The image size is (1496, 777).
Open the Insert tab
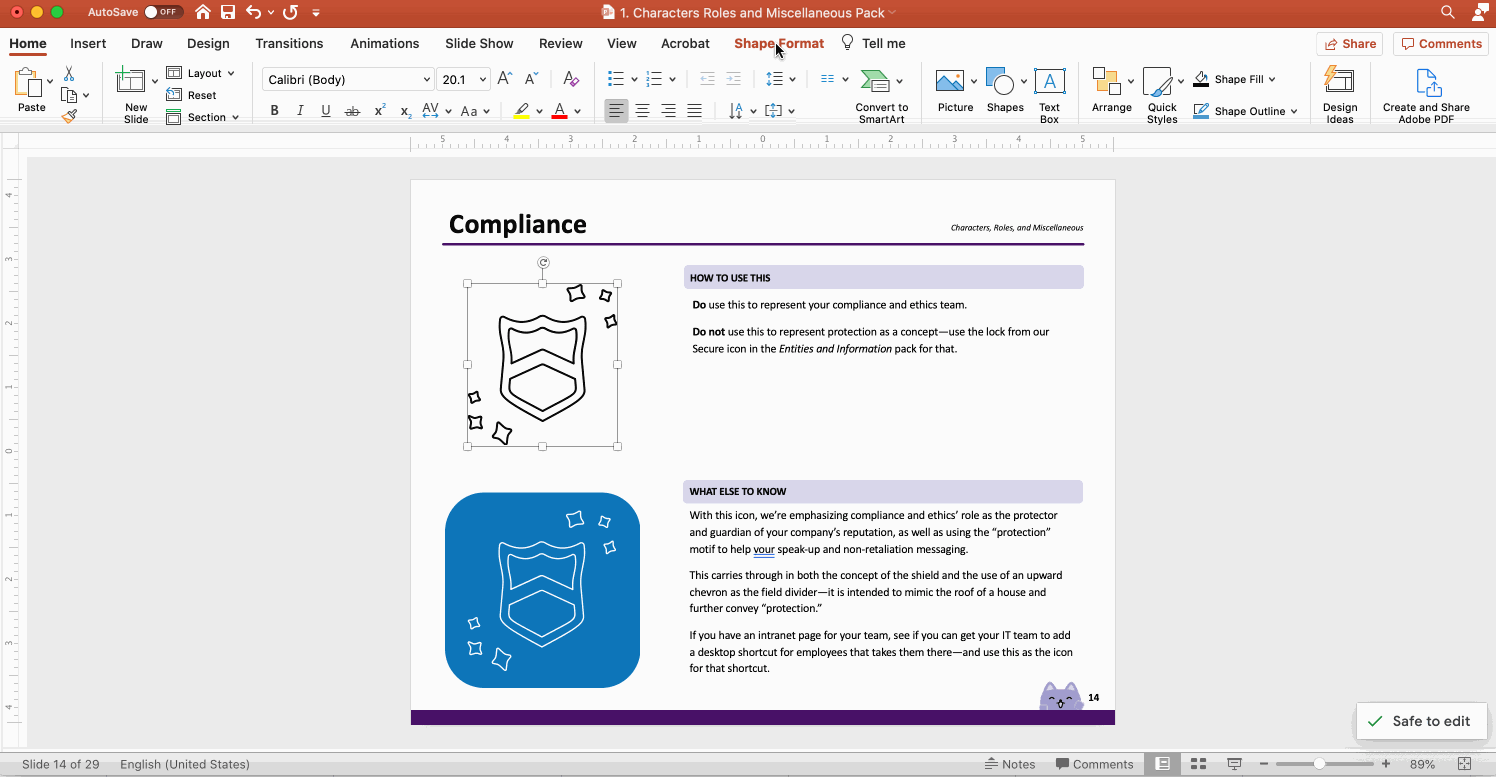[88, 43]
